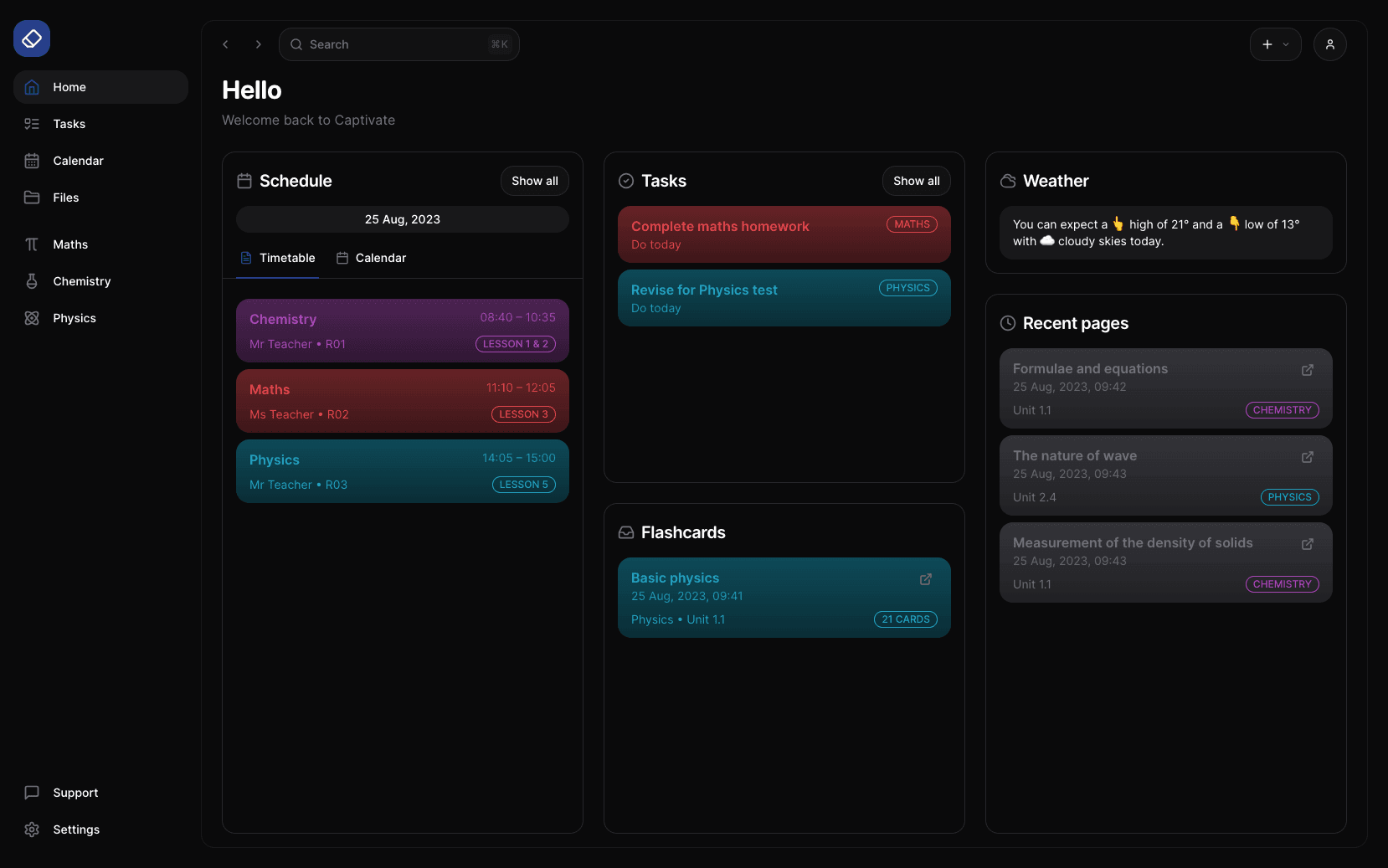Open the Physics atom icon in sidebar

click(32, 318)
